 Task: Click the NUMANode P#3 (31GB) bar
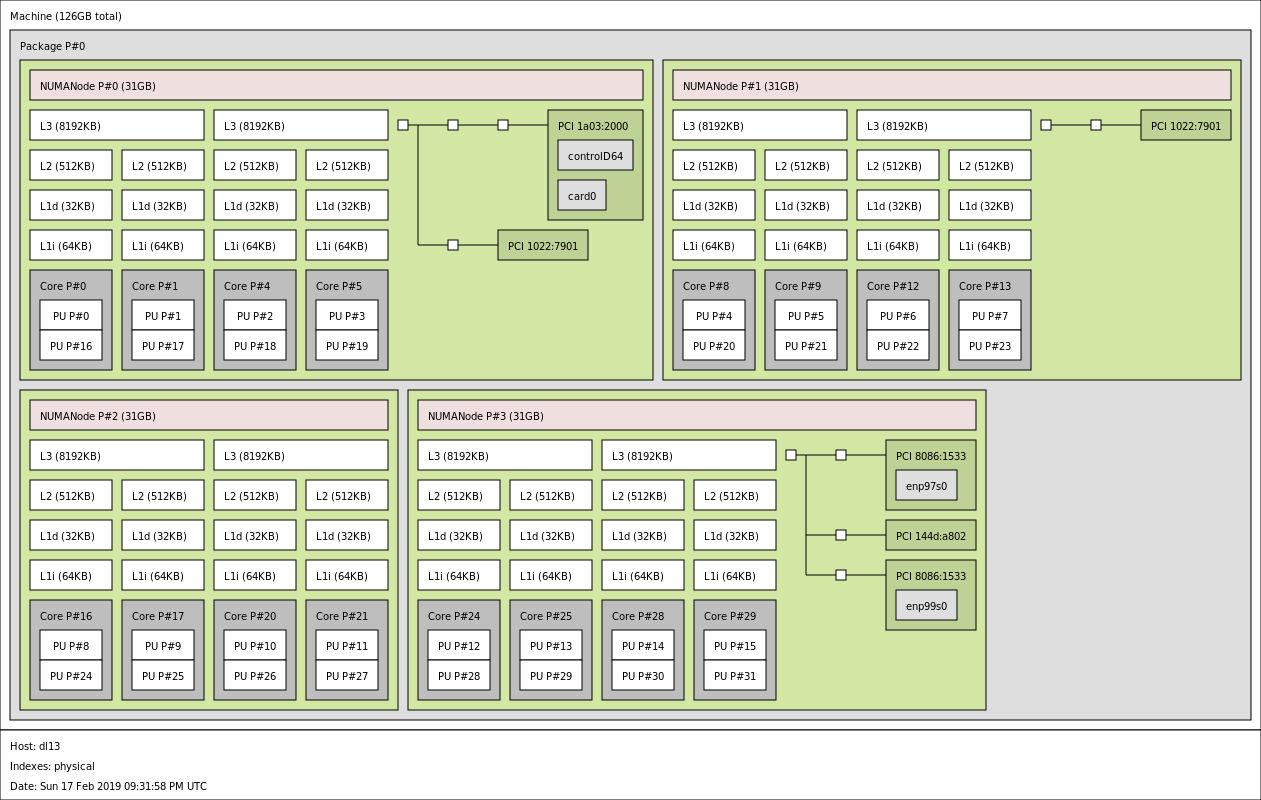tap(697, 415)
